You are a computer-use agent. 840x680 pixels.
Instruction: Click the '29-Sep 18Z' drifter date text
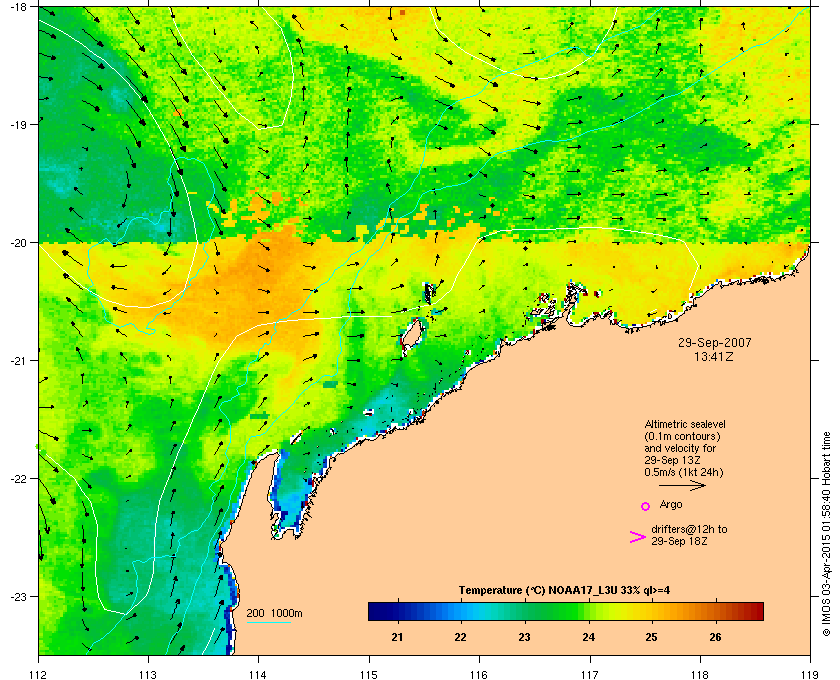(x=679, y=541)
